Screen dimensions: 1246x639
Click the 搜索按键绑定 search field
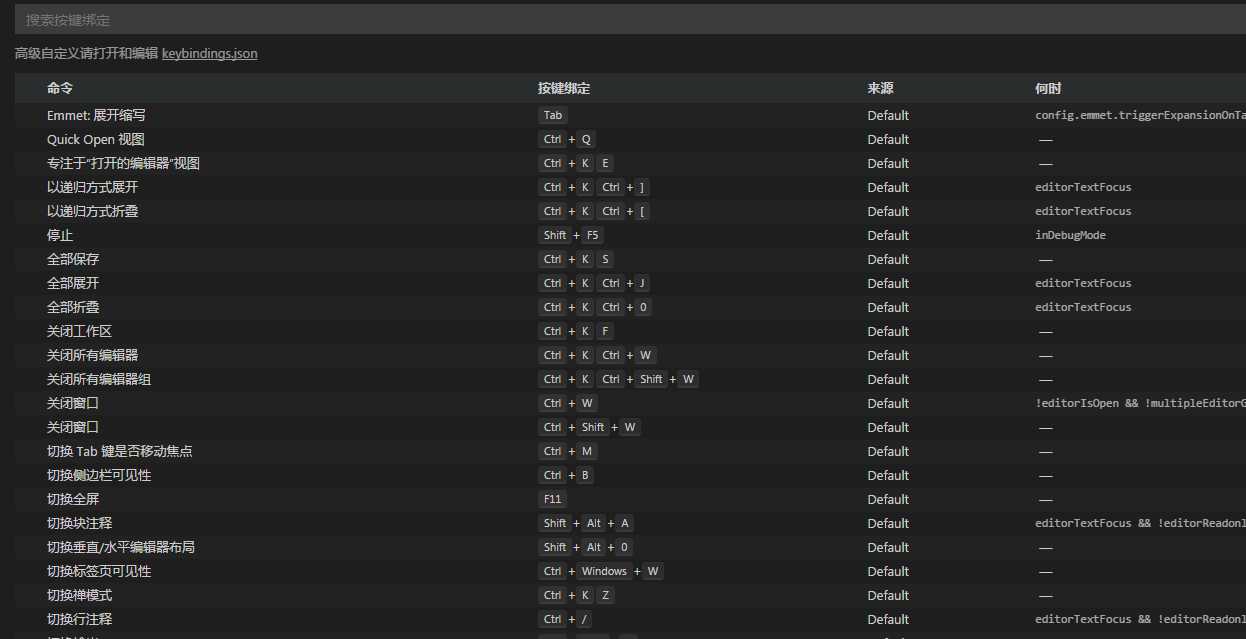click(620, 20)
